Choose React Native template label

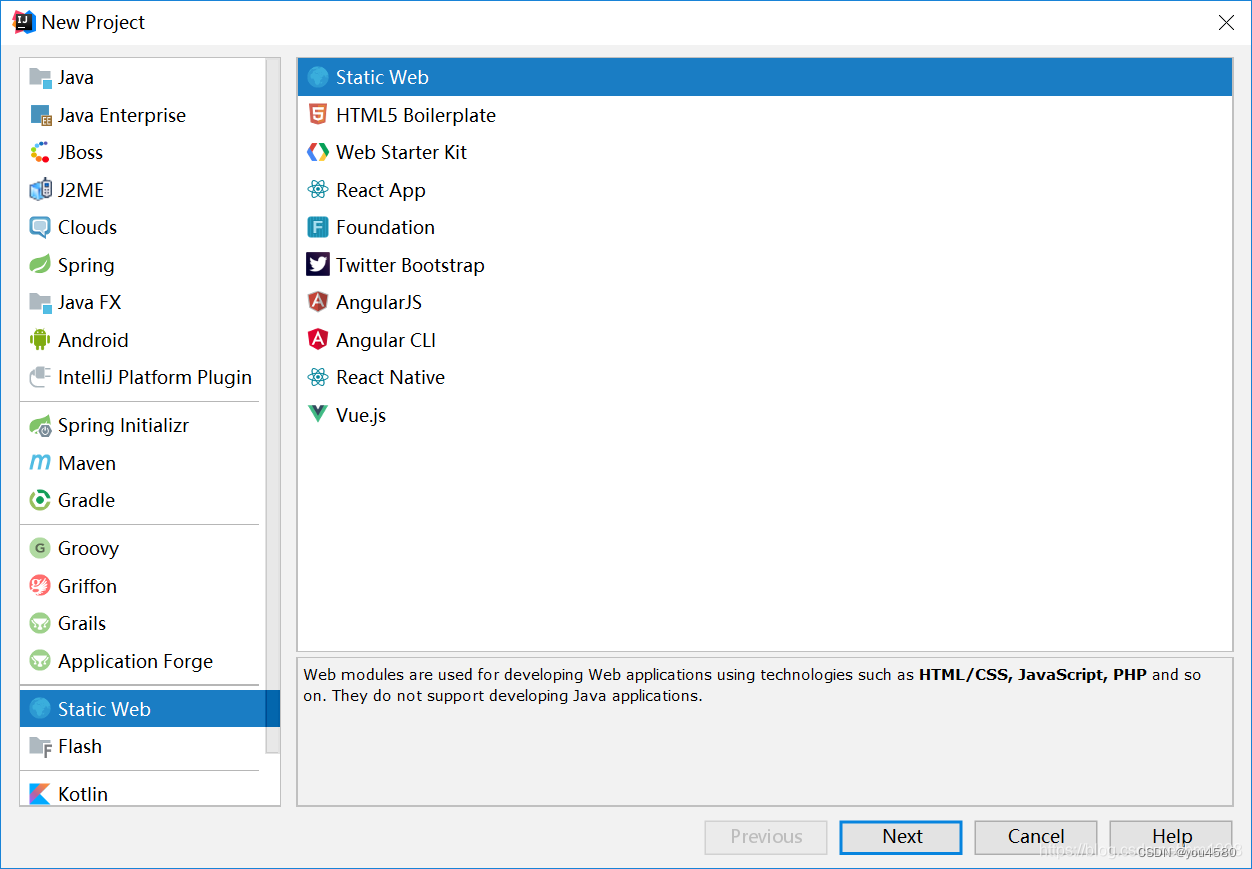coord(390,377)
